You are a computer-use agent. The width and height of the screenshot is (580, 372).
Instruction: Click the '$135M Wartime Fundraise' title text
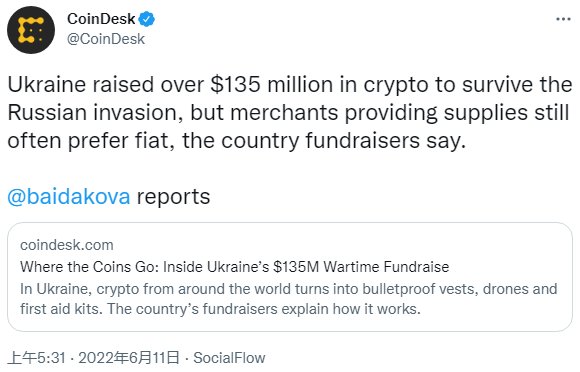pos(361,267)
